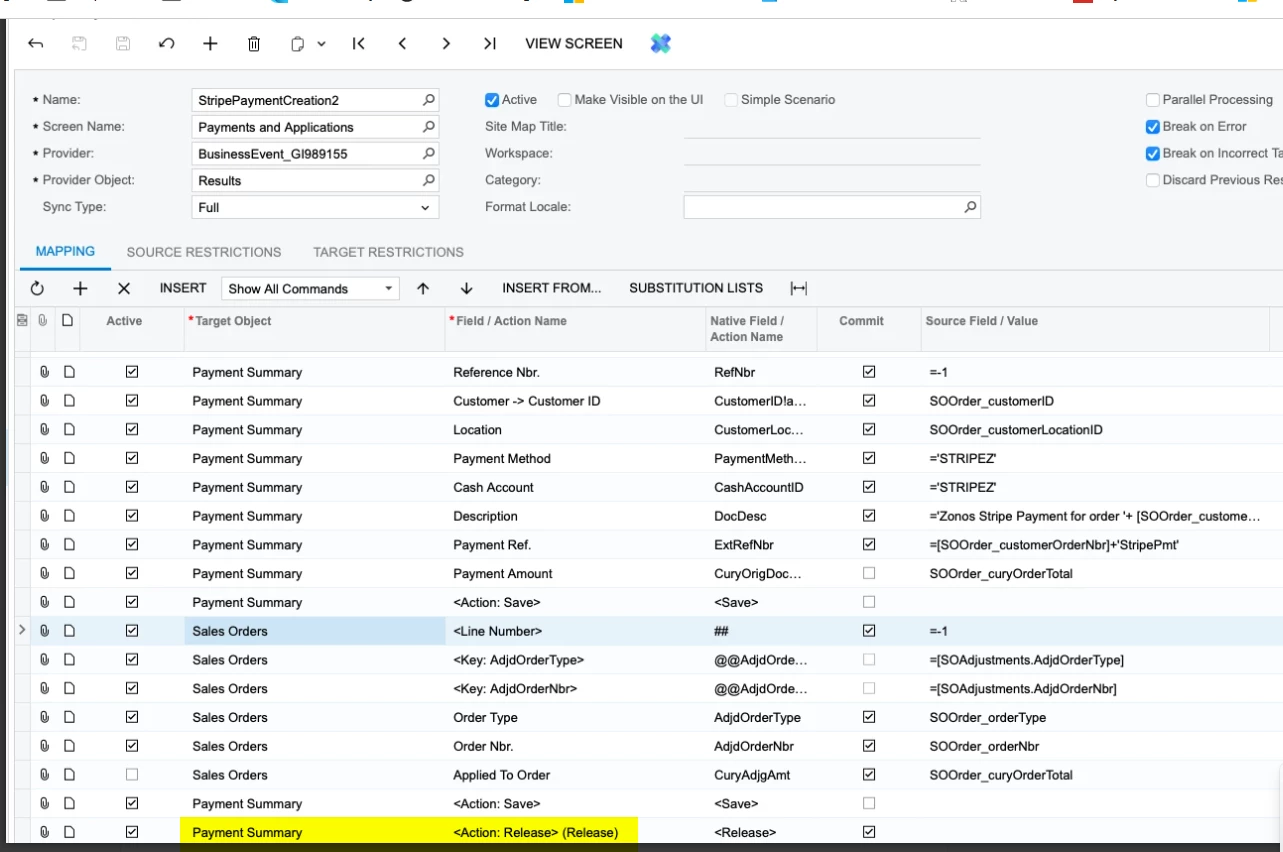
Task: Toggle the Simple Scenario checkbox
Action: [731, 100]
